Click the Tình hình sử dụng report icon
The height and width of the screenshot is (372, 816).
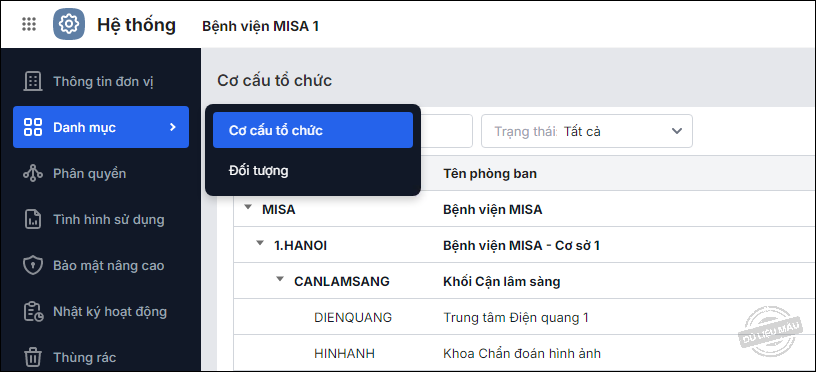point(33,219)
